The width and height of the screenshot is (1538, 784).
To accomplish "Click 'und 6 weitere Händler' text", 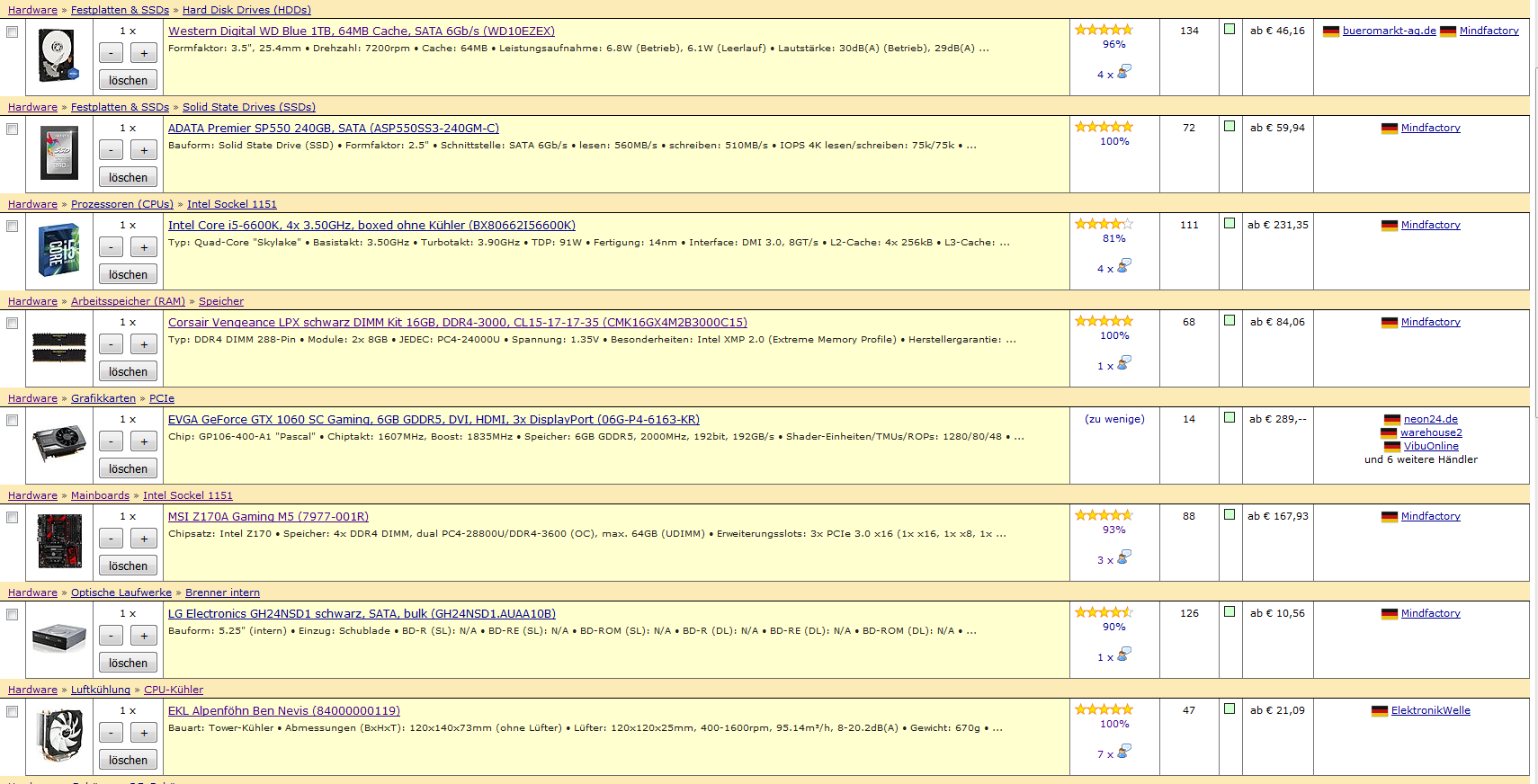I will (1421, 459).
